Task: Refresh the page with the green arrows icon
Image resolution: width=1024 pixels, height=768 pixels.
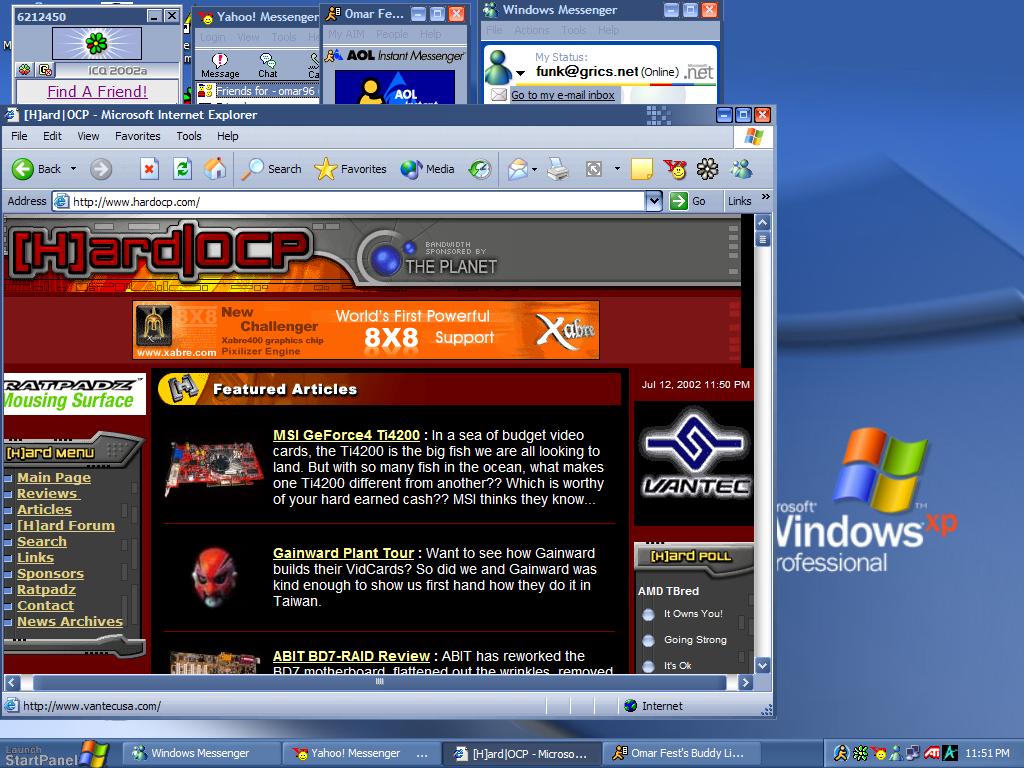Action: tap(182, 169)
